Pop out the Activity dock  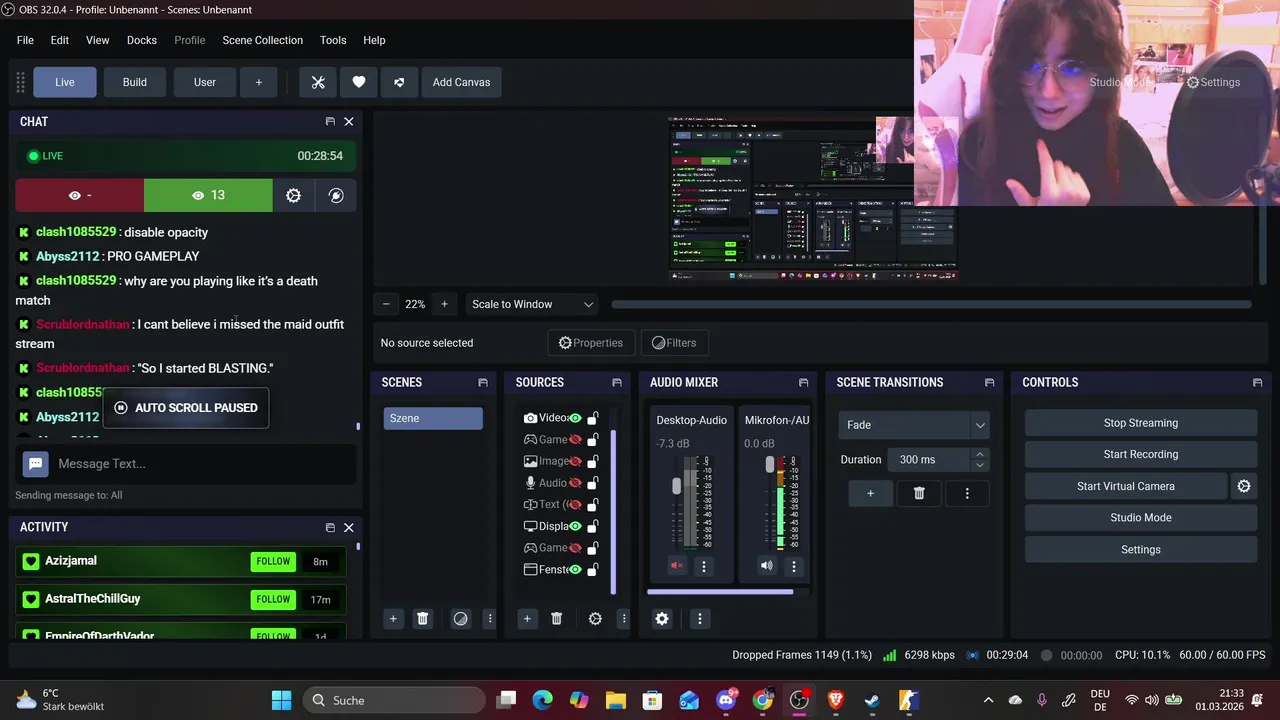(x=330, y=527)
